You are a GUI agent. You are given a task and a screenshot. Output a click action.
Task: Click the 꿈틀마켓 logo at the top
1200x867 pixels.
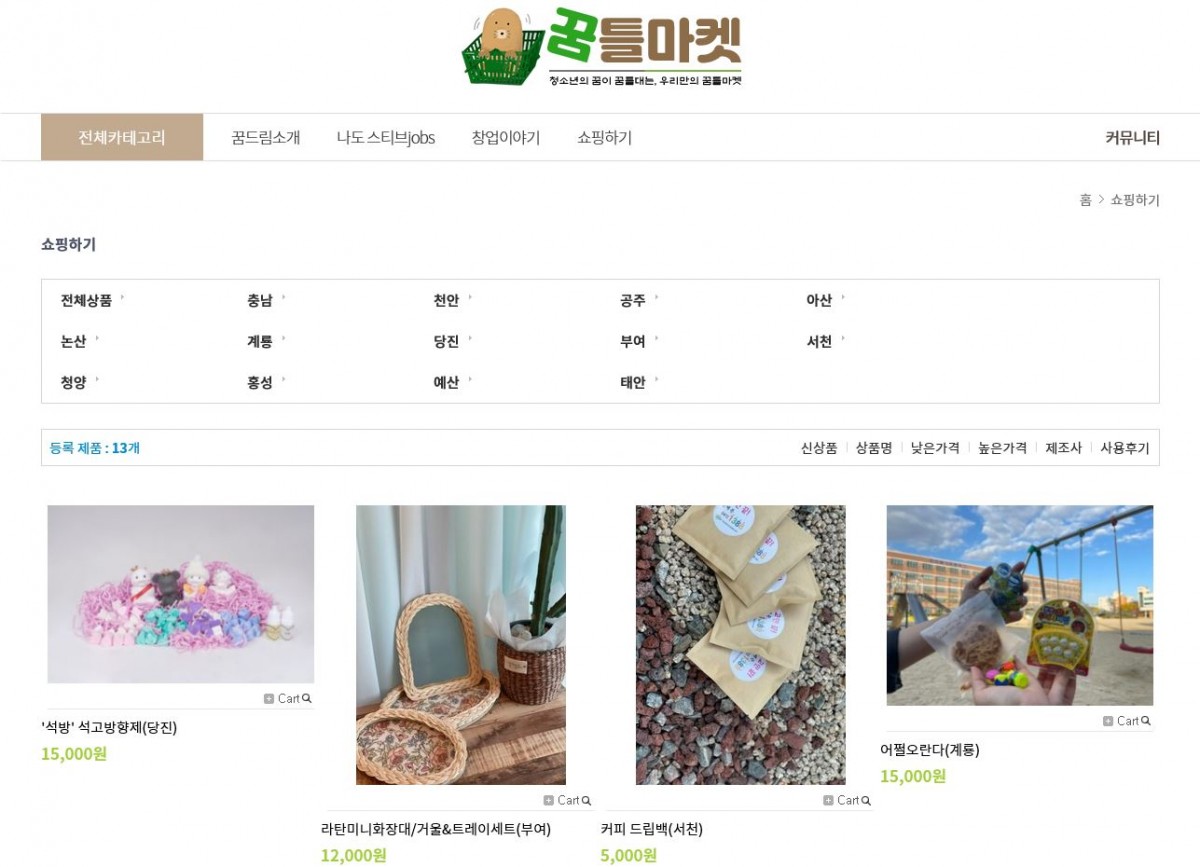[x=602, y=47]
